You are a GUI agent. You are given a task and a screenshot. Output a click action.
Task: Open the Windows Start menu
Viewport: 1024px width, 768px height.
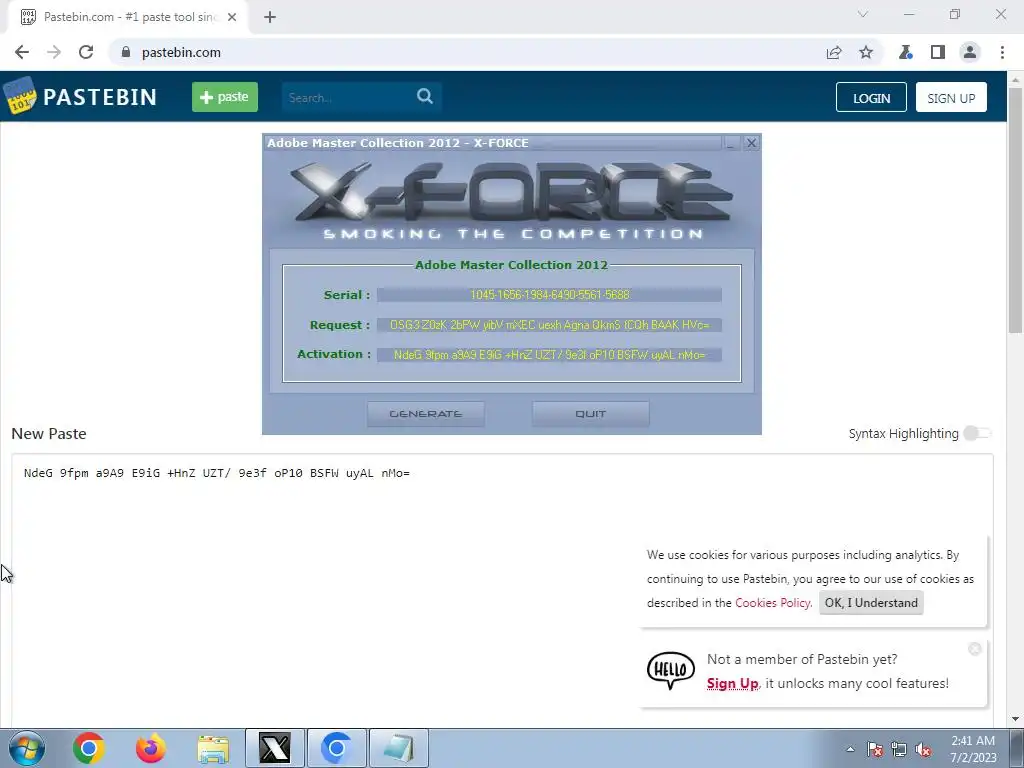pyautogui.click(x=27, y=748)
